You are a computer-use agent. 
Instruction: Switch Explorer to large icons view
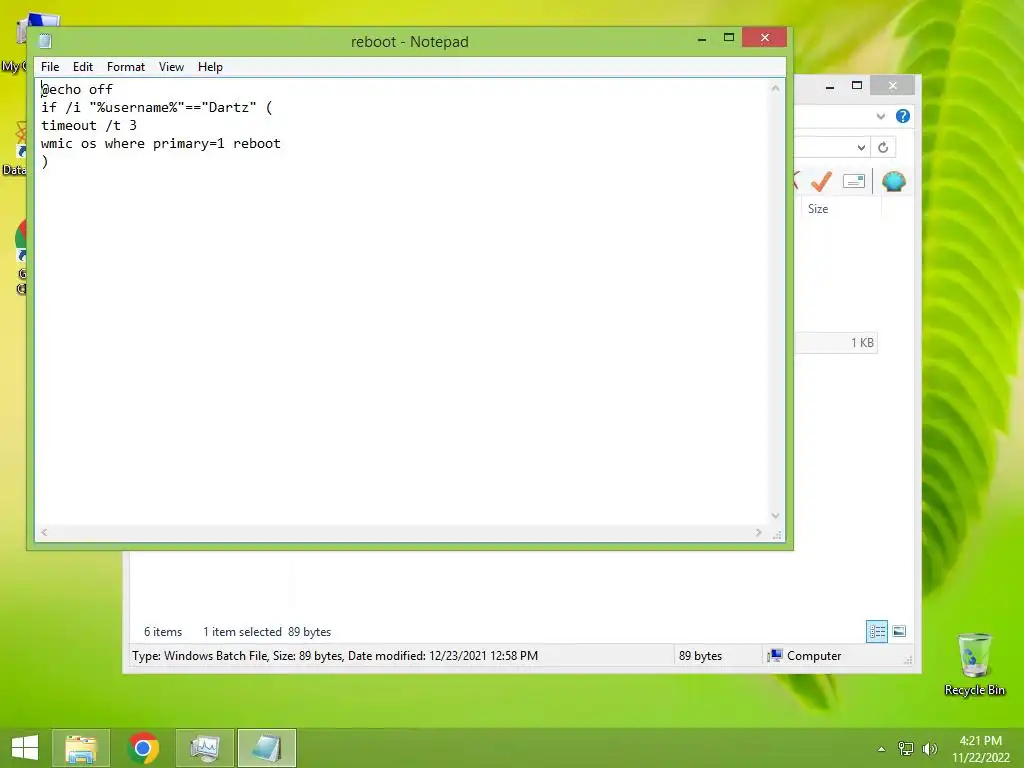point(899,631)
